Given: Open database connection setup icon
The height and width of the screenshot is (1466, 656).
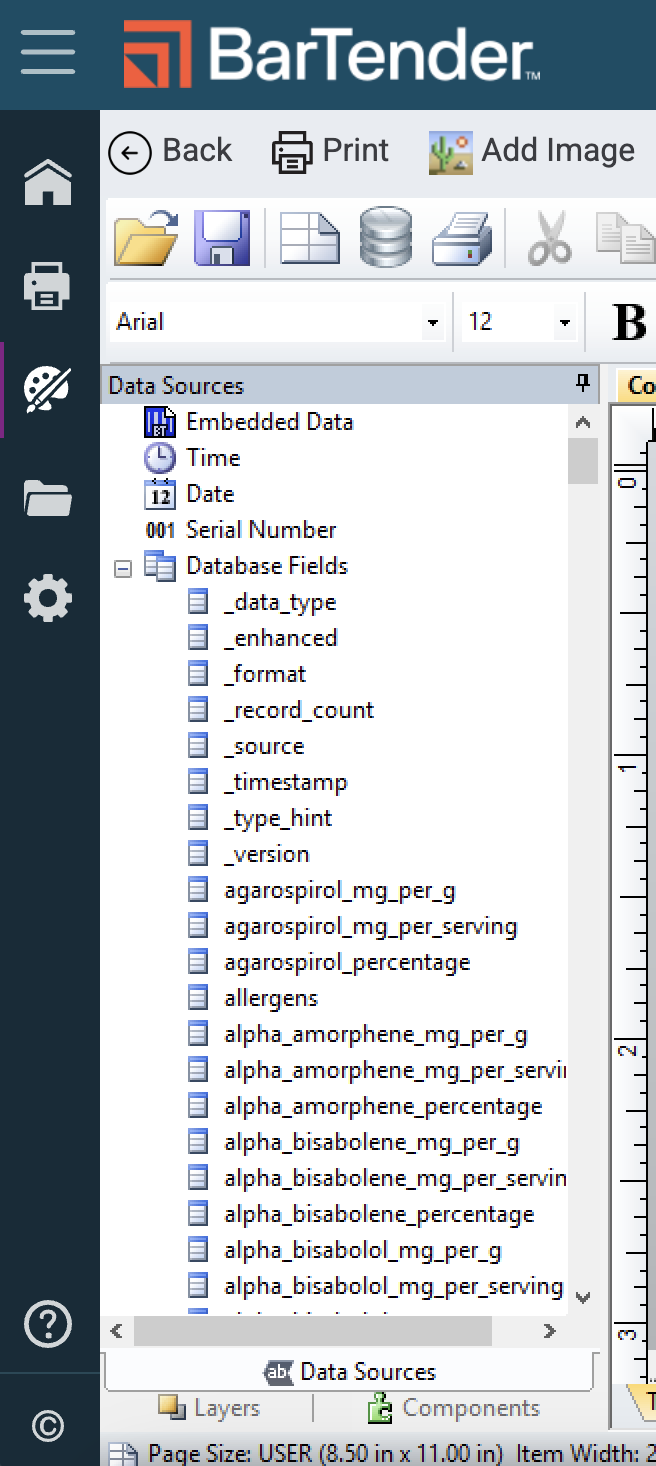Looking at the screenshot, I should coord(386,238).
